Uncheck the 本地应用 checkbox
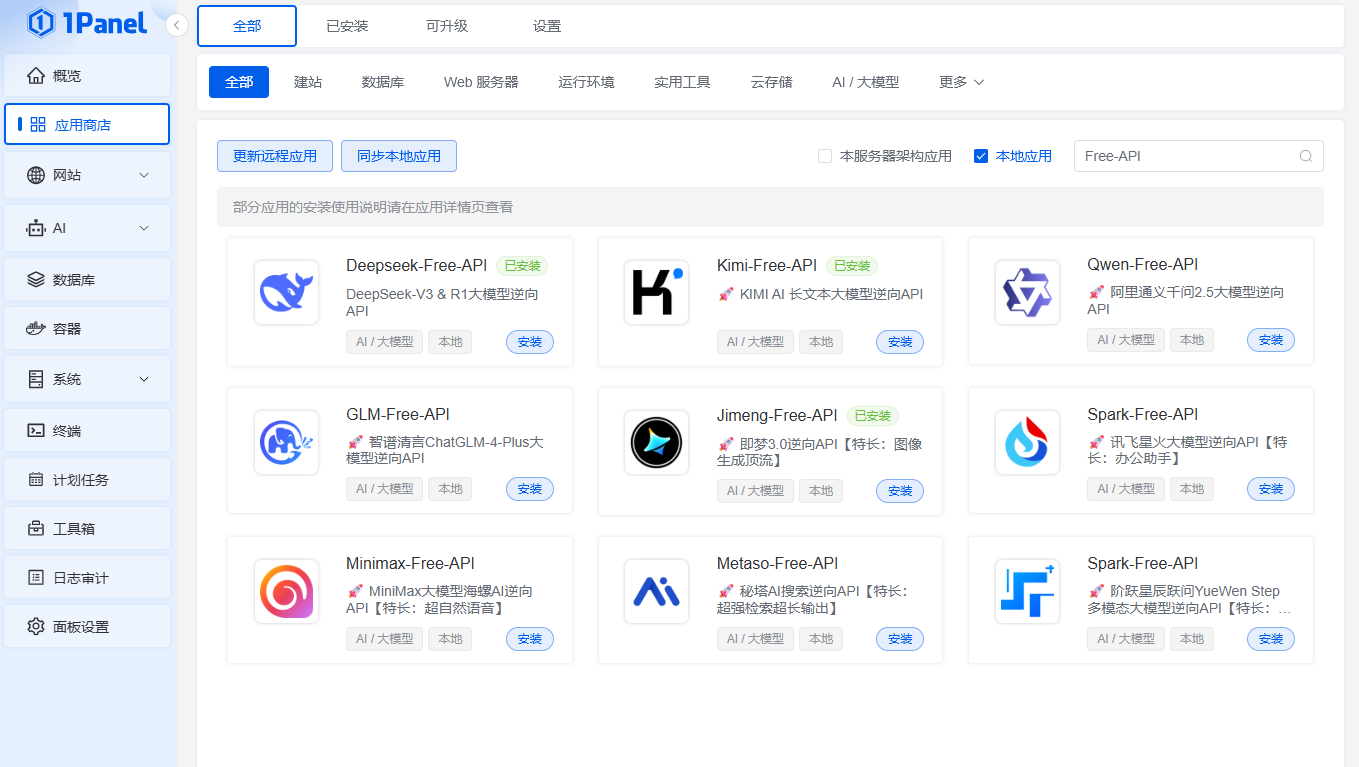The width and height of the screenshot is (1359, 767). pos(981,156)
